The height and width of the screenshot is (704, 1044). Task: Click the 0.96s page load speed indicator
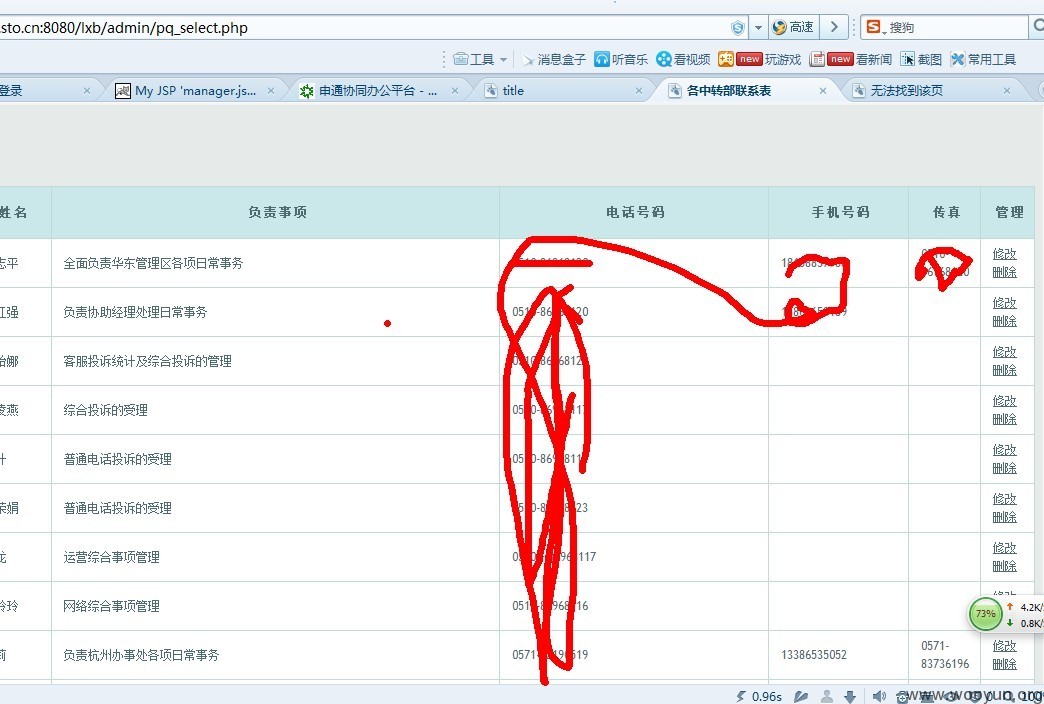coord(759,697)
